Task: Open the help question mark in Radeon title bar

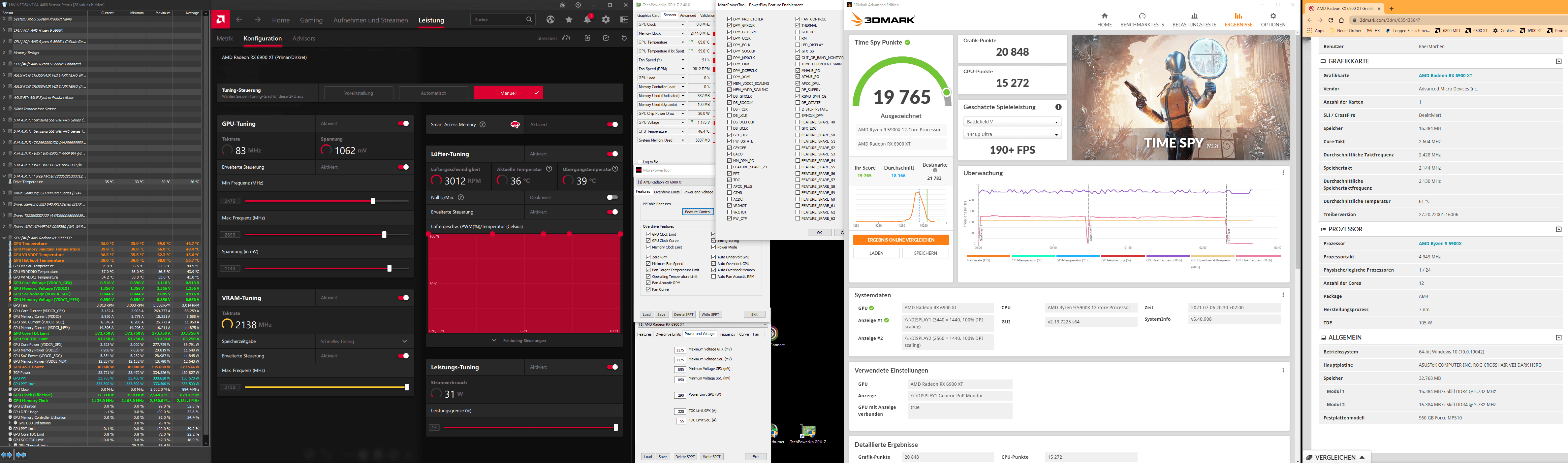Action: coord(578,5)
